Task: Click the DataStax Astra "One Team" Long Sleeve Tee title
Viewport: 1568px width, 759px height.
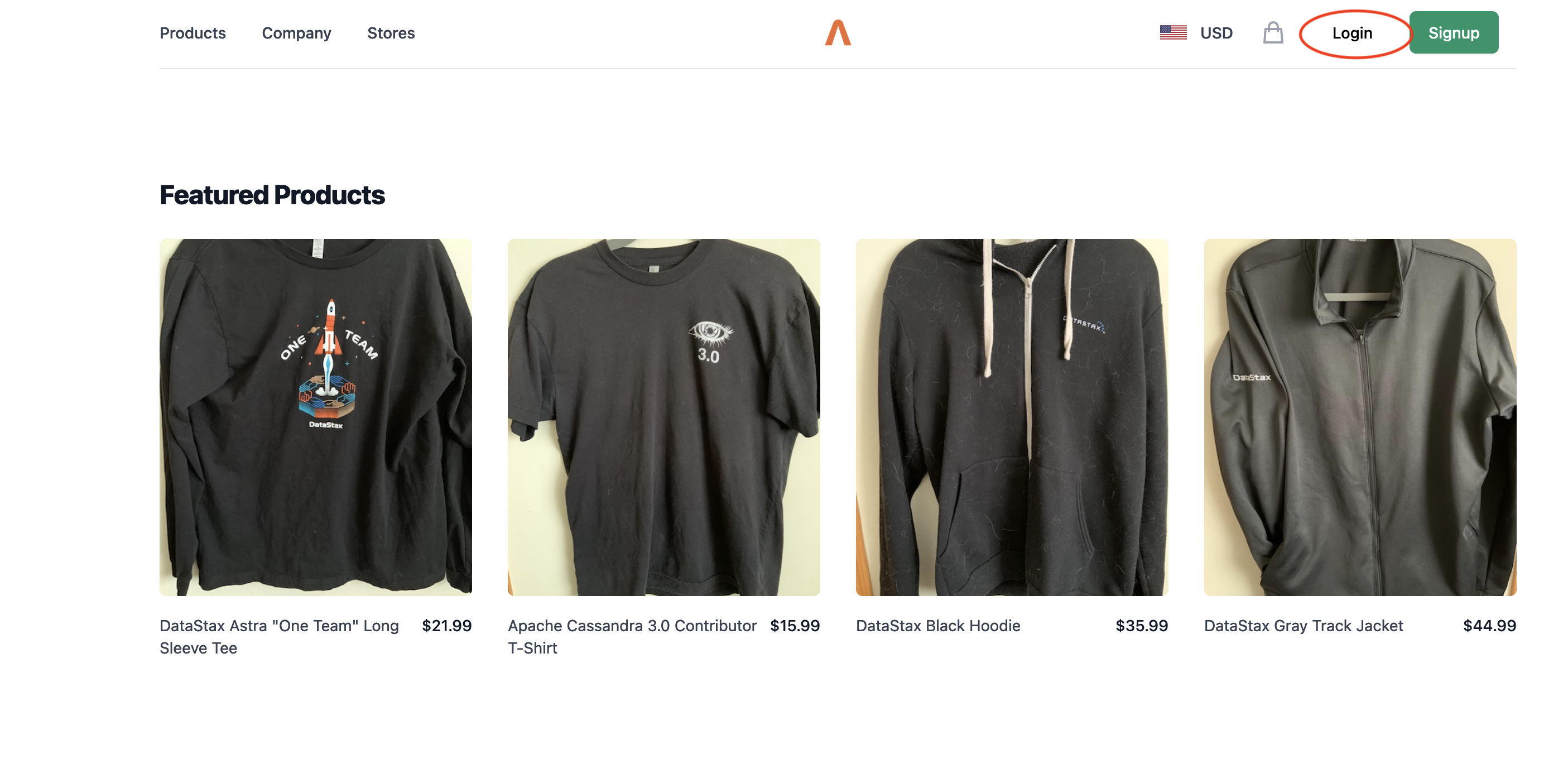Action: pos(280,637)
